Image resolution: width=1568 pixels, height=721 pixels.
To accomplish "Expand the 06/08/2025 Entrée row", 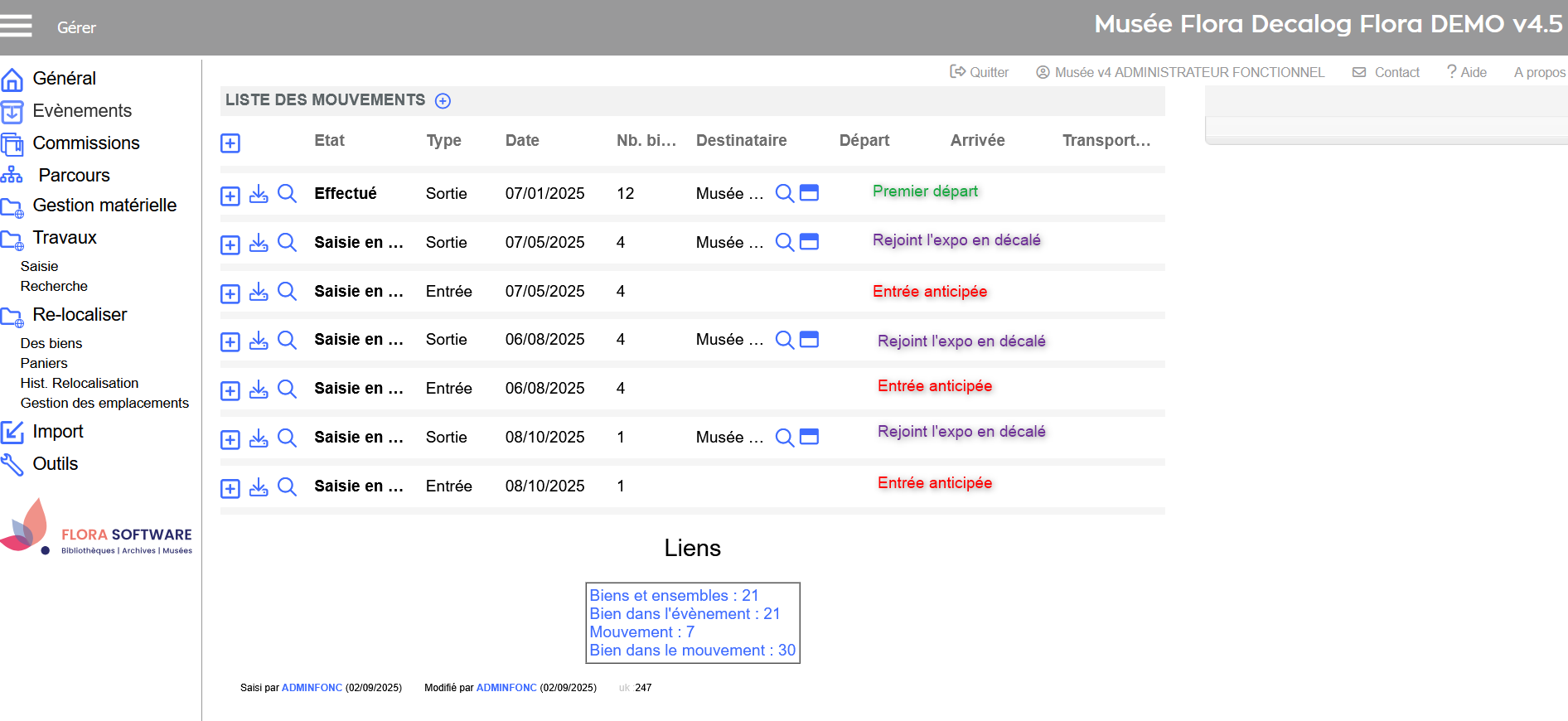I will click(230, 390).
